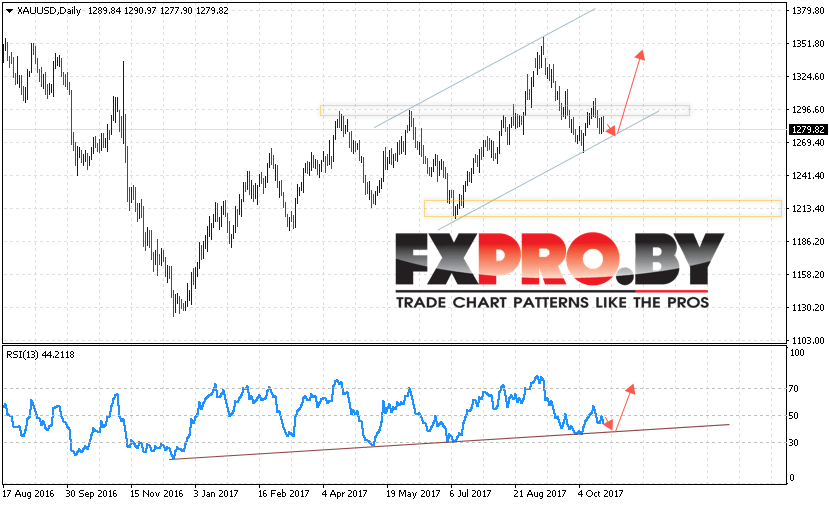Select the lower yellow support zone rectangle
This screenshot has height=505, width=829.
pyautogui.click(x=603, y=208)
